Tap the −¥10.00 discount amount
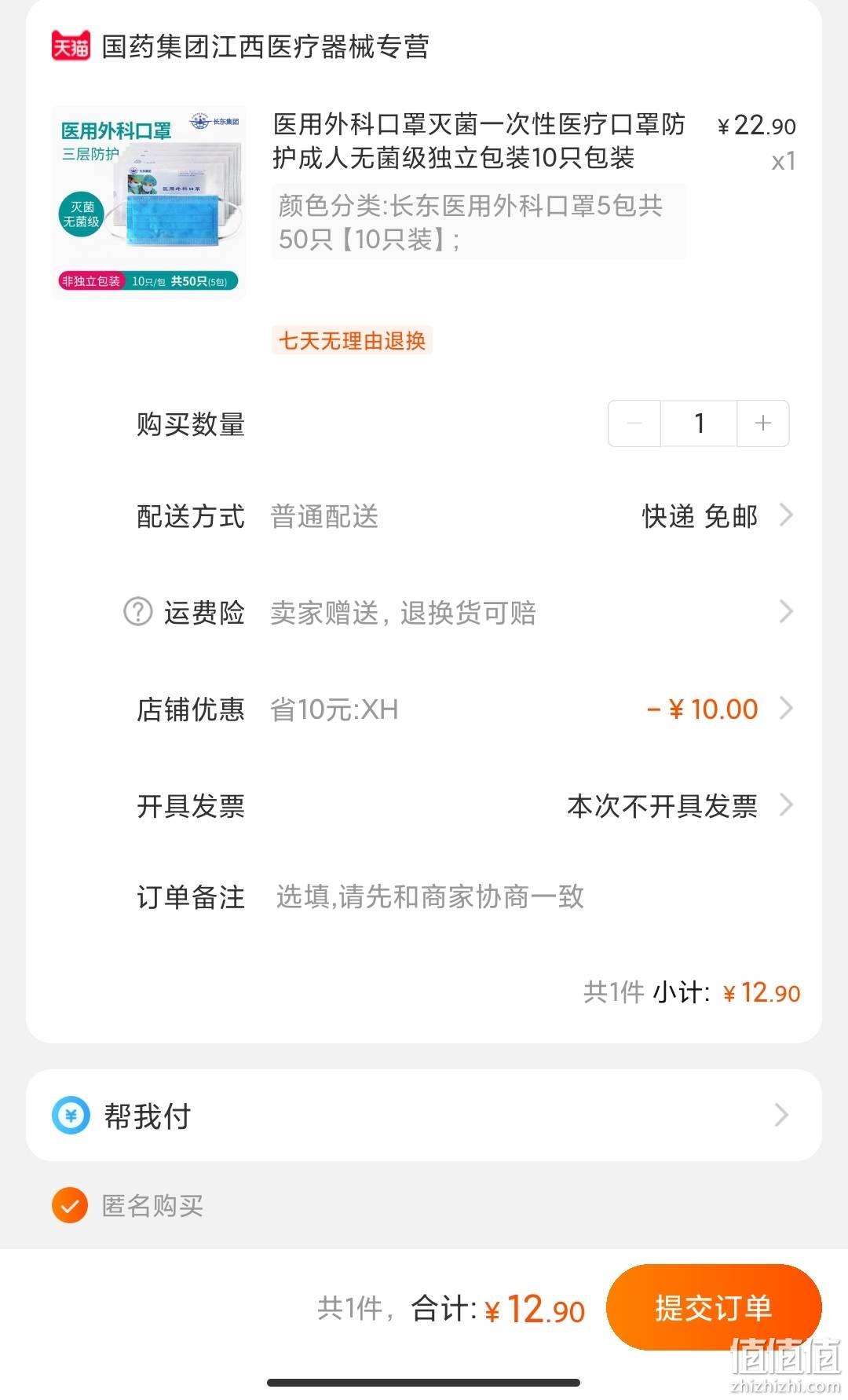Screen dimensions: 848x1400 click(703, 709)
